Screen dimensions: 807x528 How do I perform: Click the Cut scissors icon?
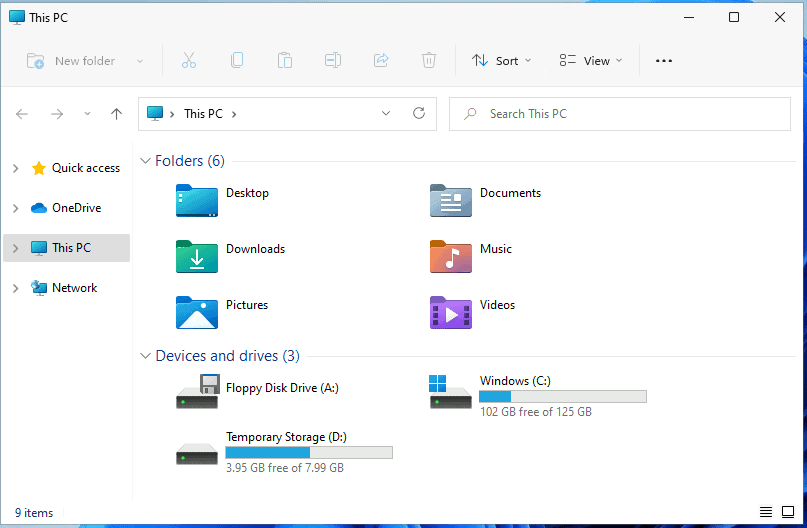(x=189, y=61)
